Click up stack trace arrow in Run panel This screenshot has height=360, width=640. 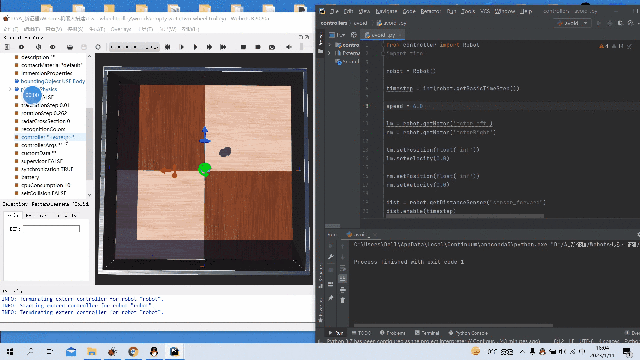click(x=342, y=246)
